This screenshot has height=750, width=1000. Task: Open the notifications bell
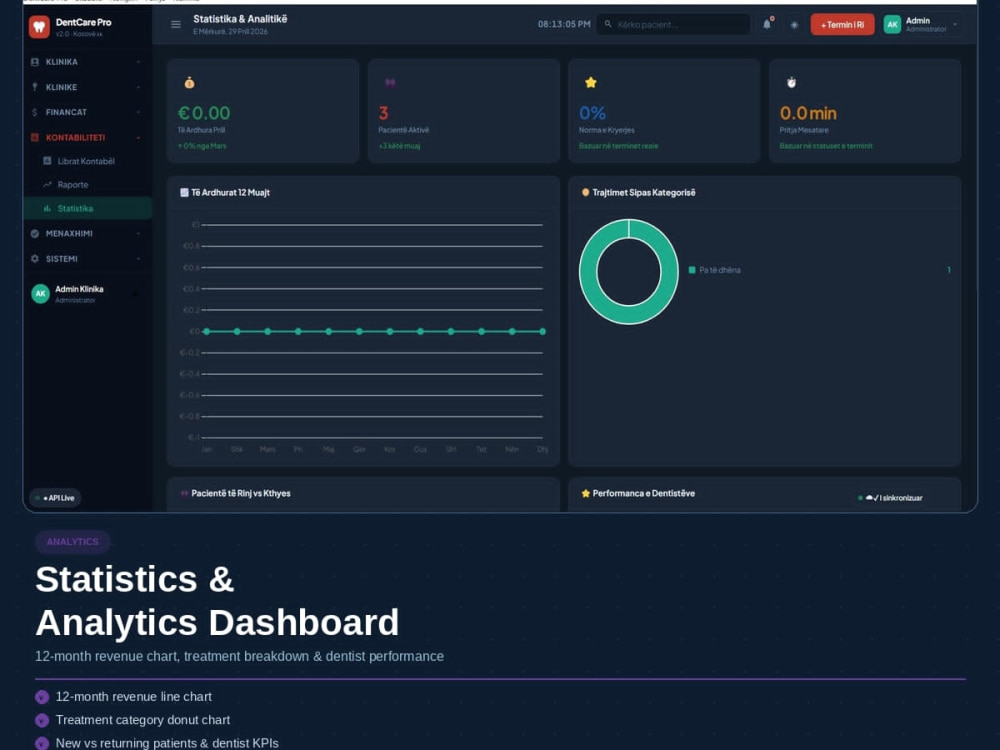click(x=767, y=24)
